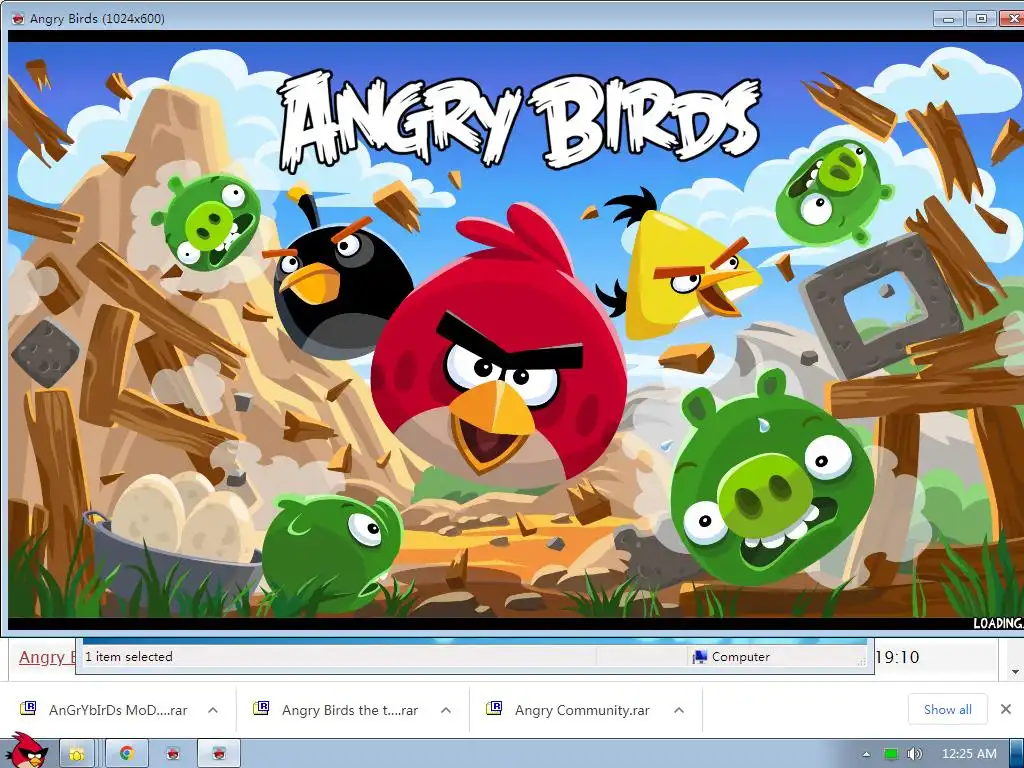Click Show all downloads button
Screen dimensions: 1024x768
tap(948, 709)
